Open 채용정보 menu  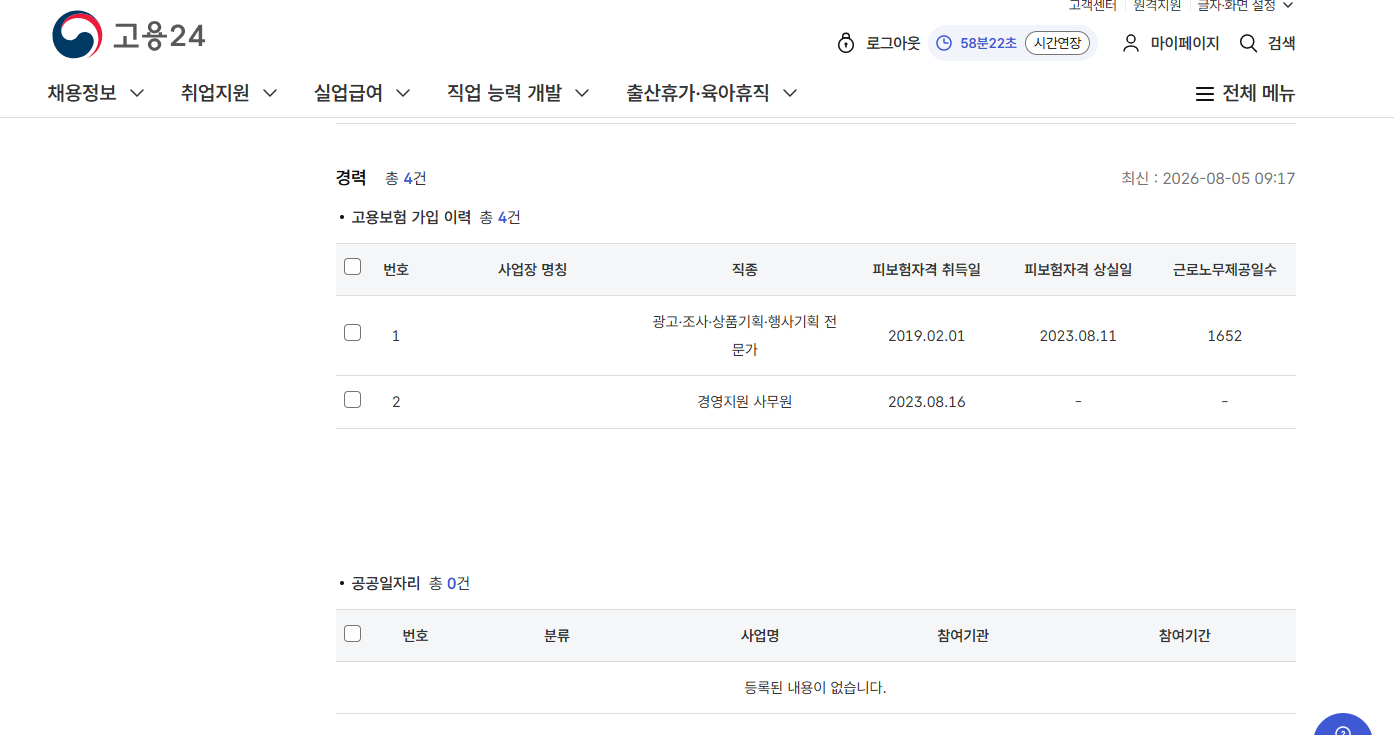82,93
